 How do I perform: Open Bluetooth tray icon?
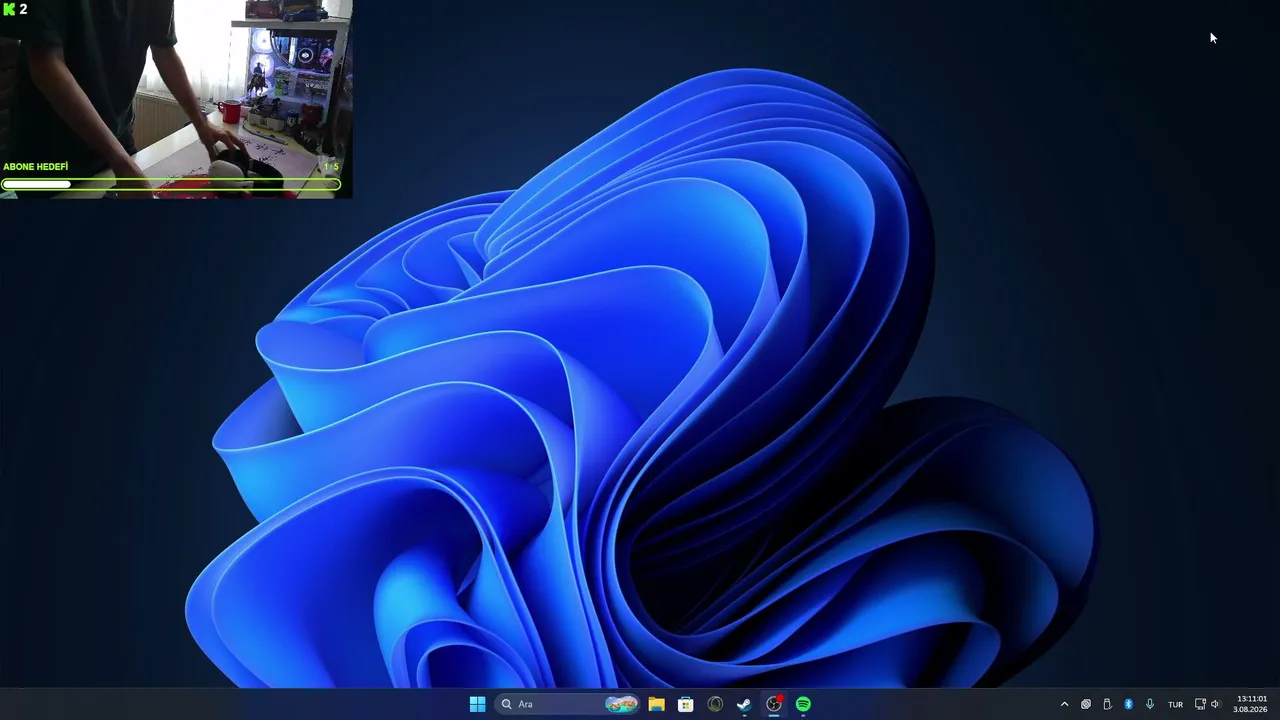1129,704
